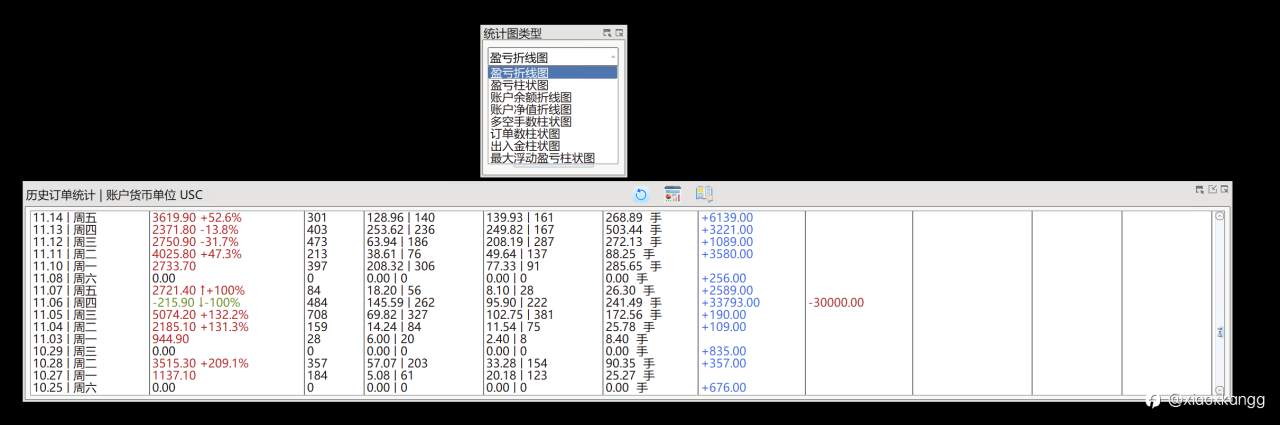Viewport: 1280px width, 425px height.
Task: Select the row 11.03 | 周一
Action: pyautogui.click(x=620, y=339)
